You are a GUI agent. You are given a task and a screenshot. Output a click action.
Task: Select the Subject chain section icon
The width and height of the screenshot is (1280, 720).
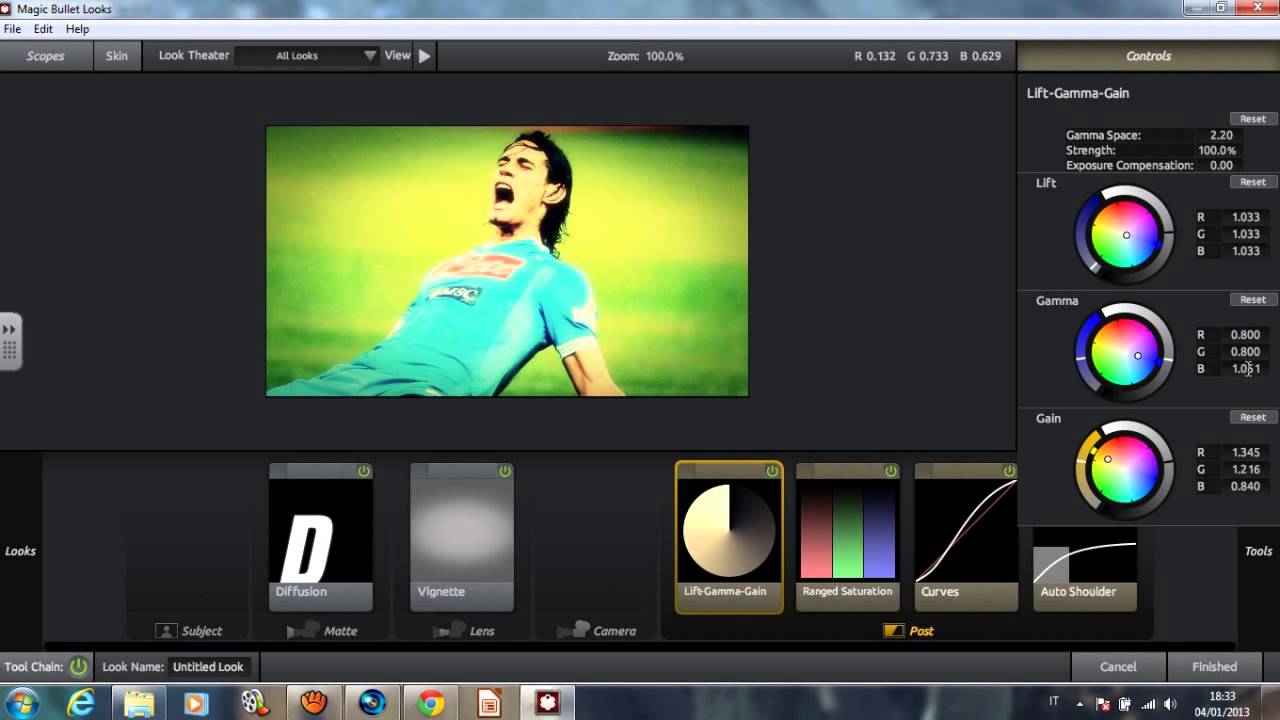point(166,631)
